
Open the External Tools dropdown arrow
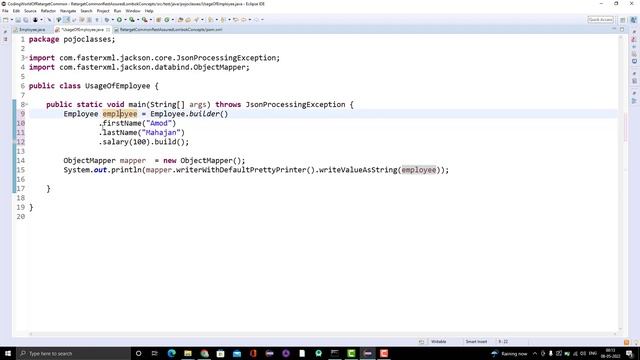[x=151, y=20]
